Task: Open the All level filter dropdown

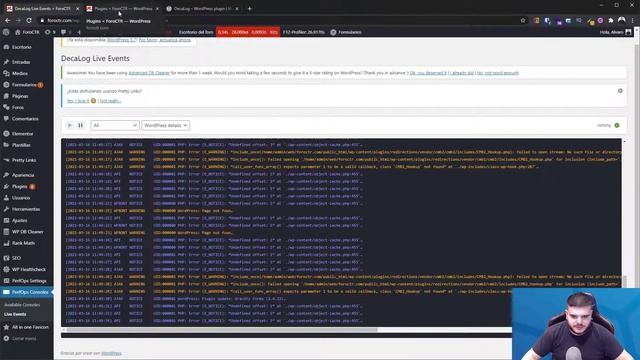Action: [115, 125]
